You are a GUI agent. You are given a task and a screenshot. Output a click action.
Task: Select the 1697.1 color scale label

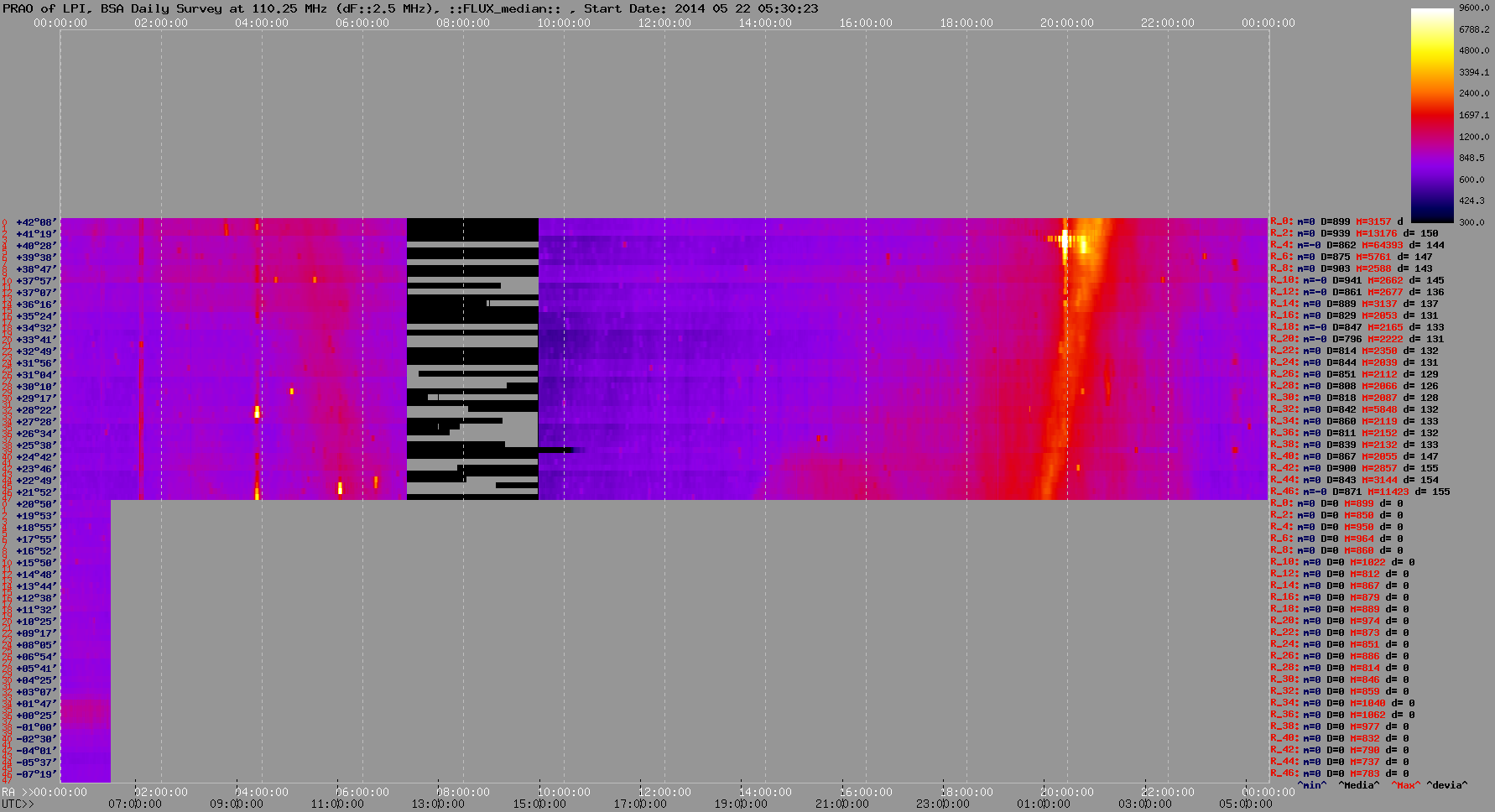[x=1474, y=115]
